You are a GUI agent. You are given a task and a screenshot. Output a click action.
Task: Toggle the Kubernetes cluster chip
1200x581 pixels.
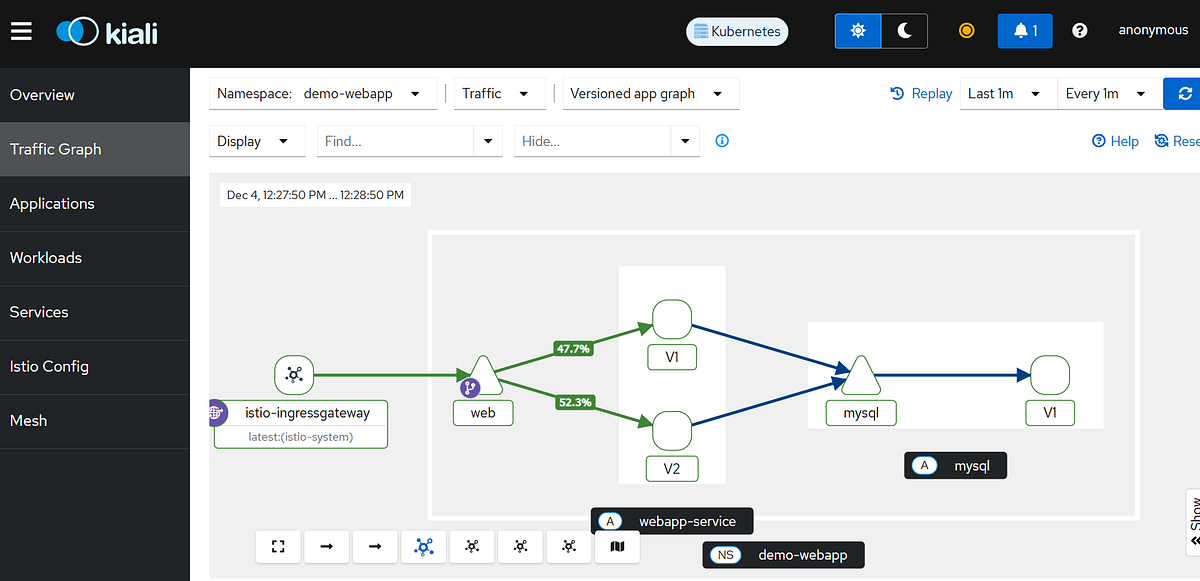coord(737,31)
